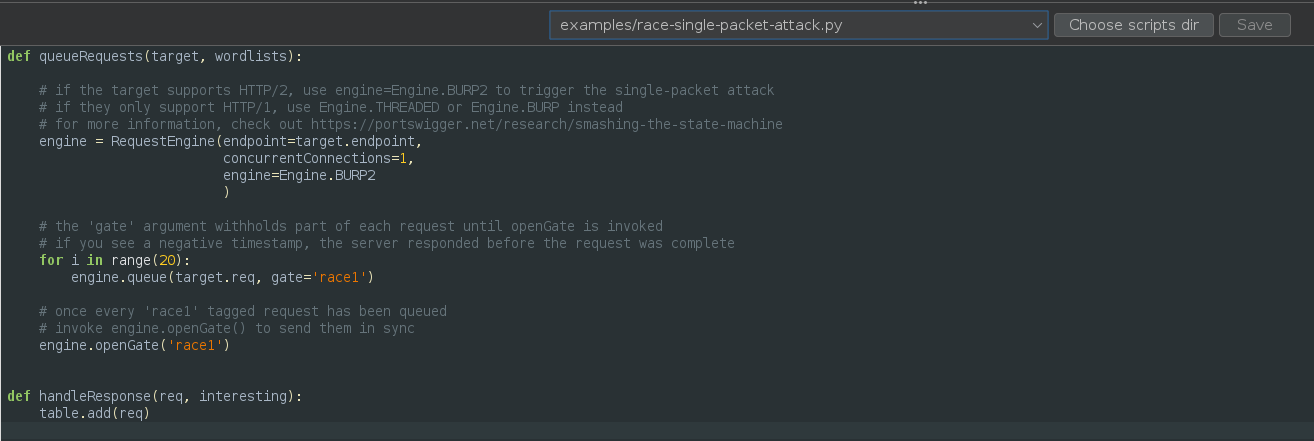Viewport: 1314px width, 441px height.
Task: Click the comment about the negative timestamp
Action: (x=386, y=243)
